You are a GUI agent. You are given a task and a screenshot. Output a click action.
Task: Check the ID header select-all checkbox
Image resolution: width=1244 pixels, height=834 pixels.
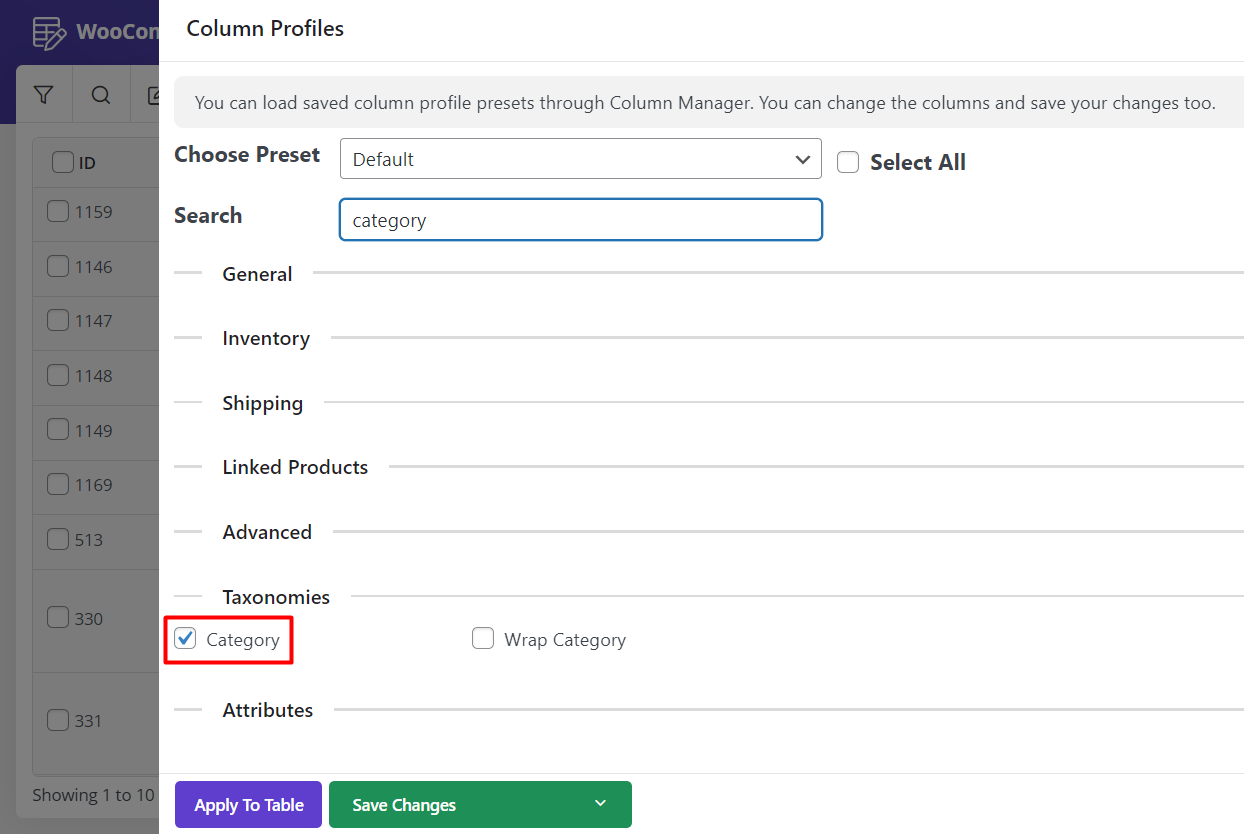point(62,162)
